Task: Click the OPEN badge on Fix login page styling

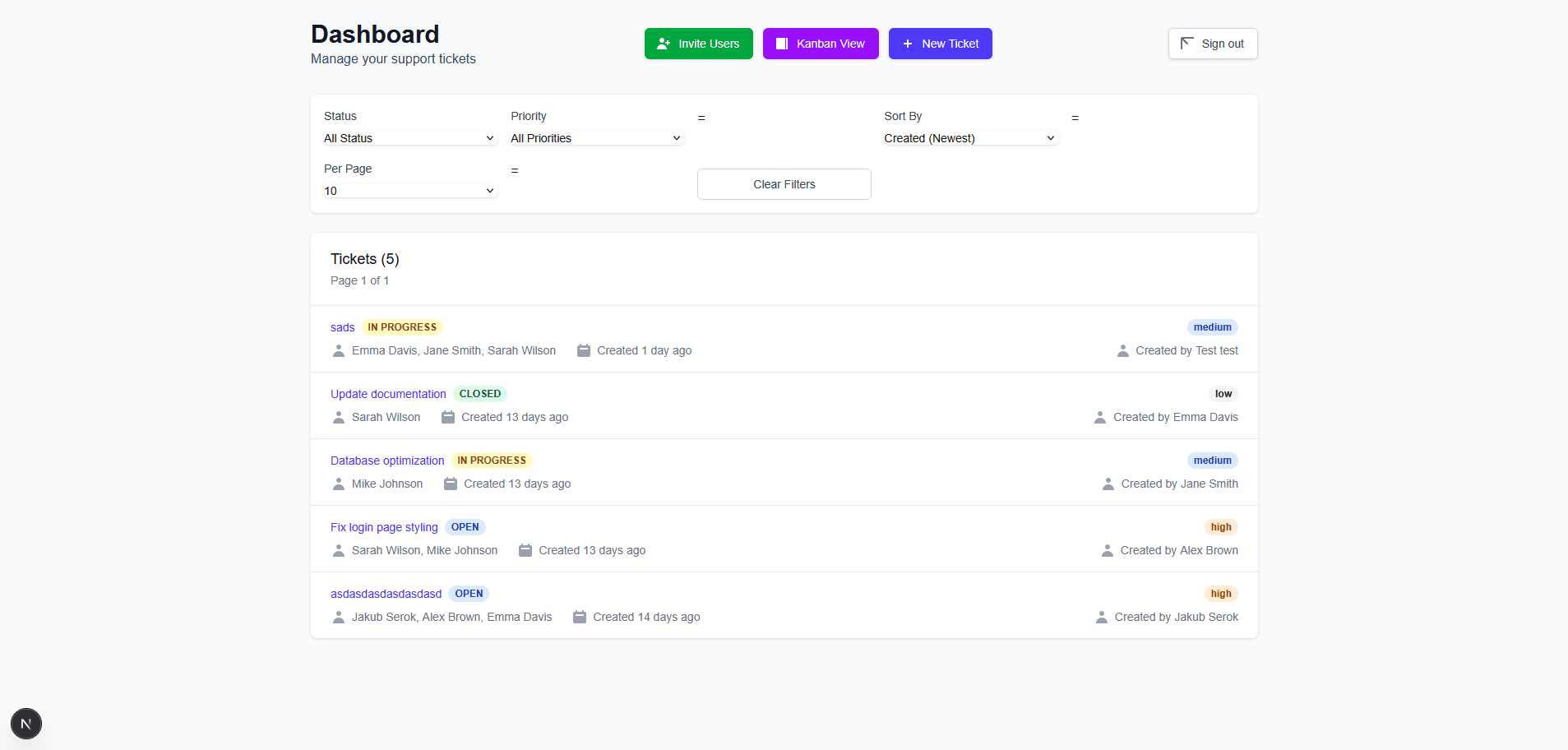Action: (x=465, y=527)
